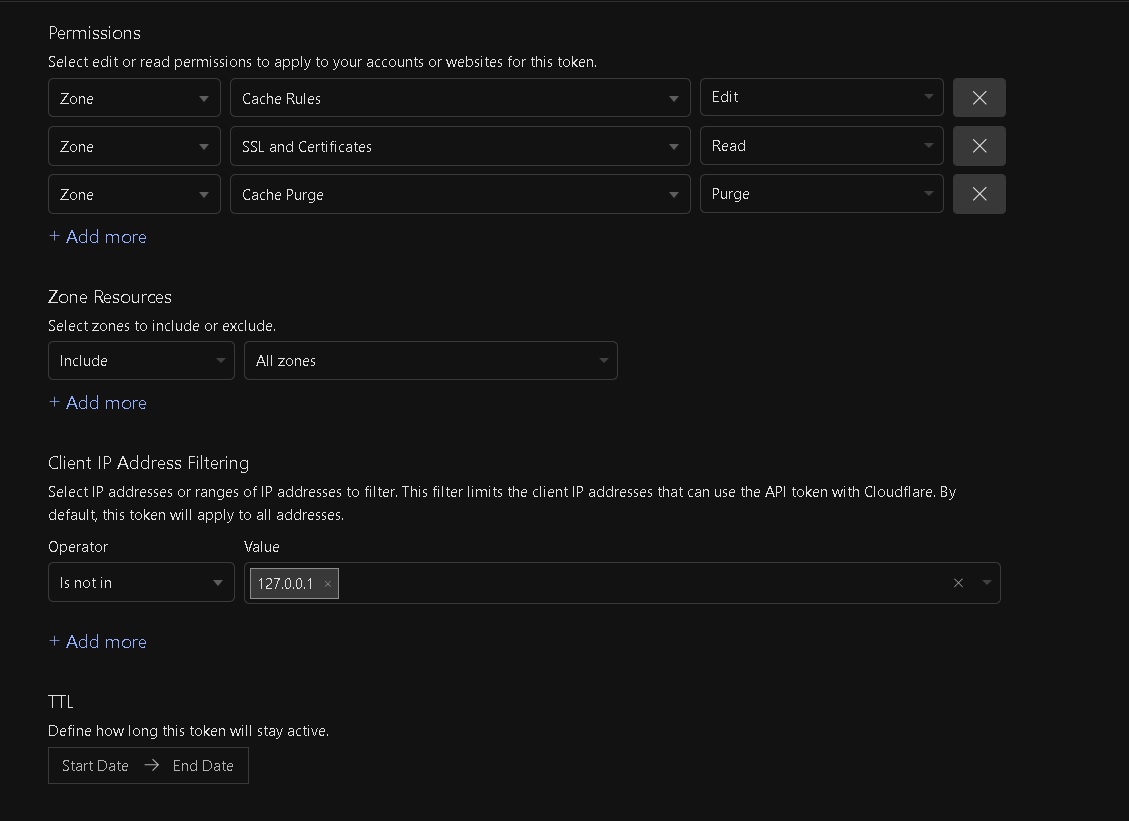
Task: Add more IP address filters
Action: click(x=98, y=642)
